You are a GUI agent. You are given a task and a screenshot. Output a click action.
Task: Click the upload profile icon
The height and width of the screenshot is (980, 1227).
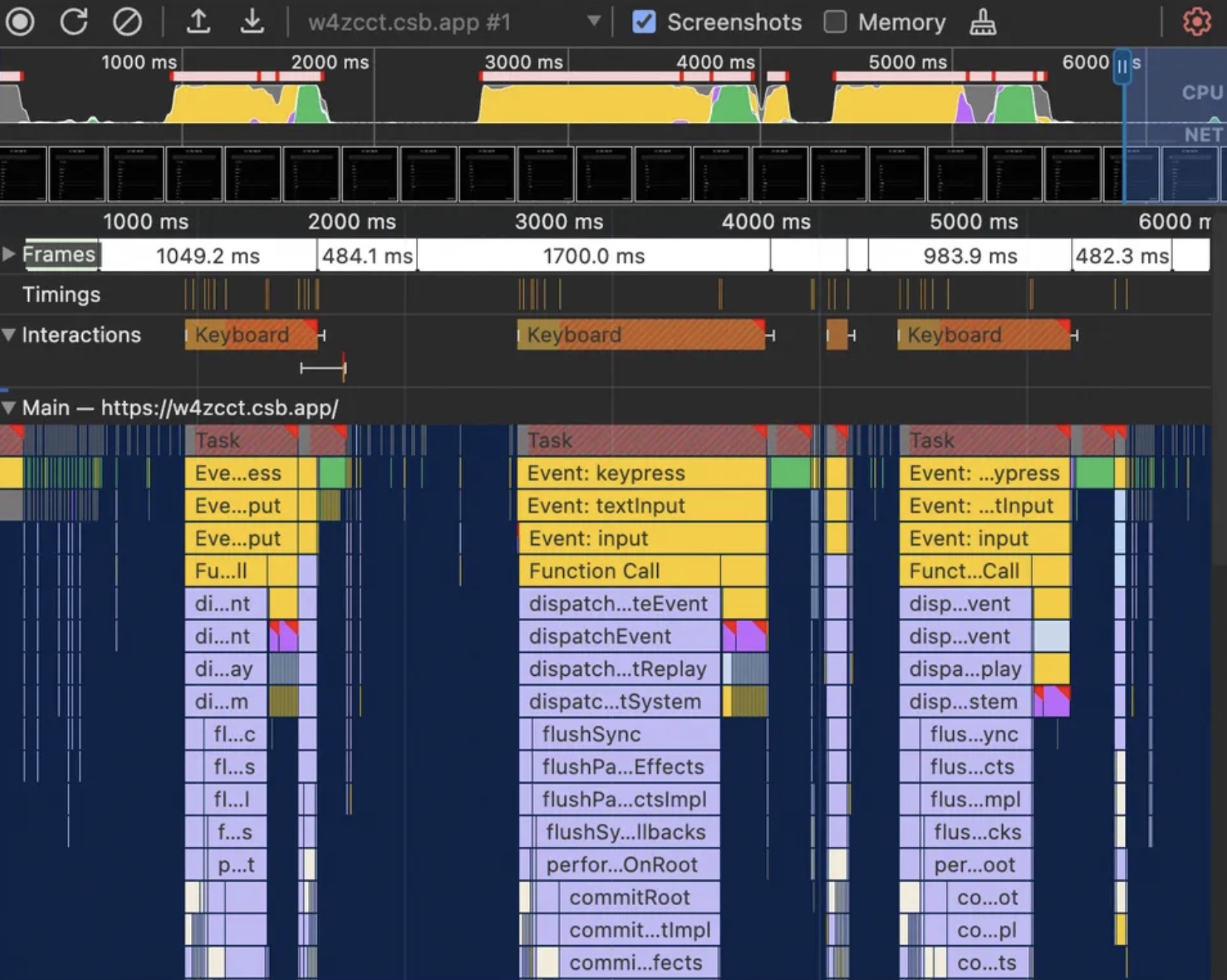pyautogui.click(x=198, y=21)
